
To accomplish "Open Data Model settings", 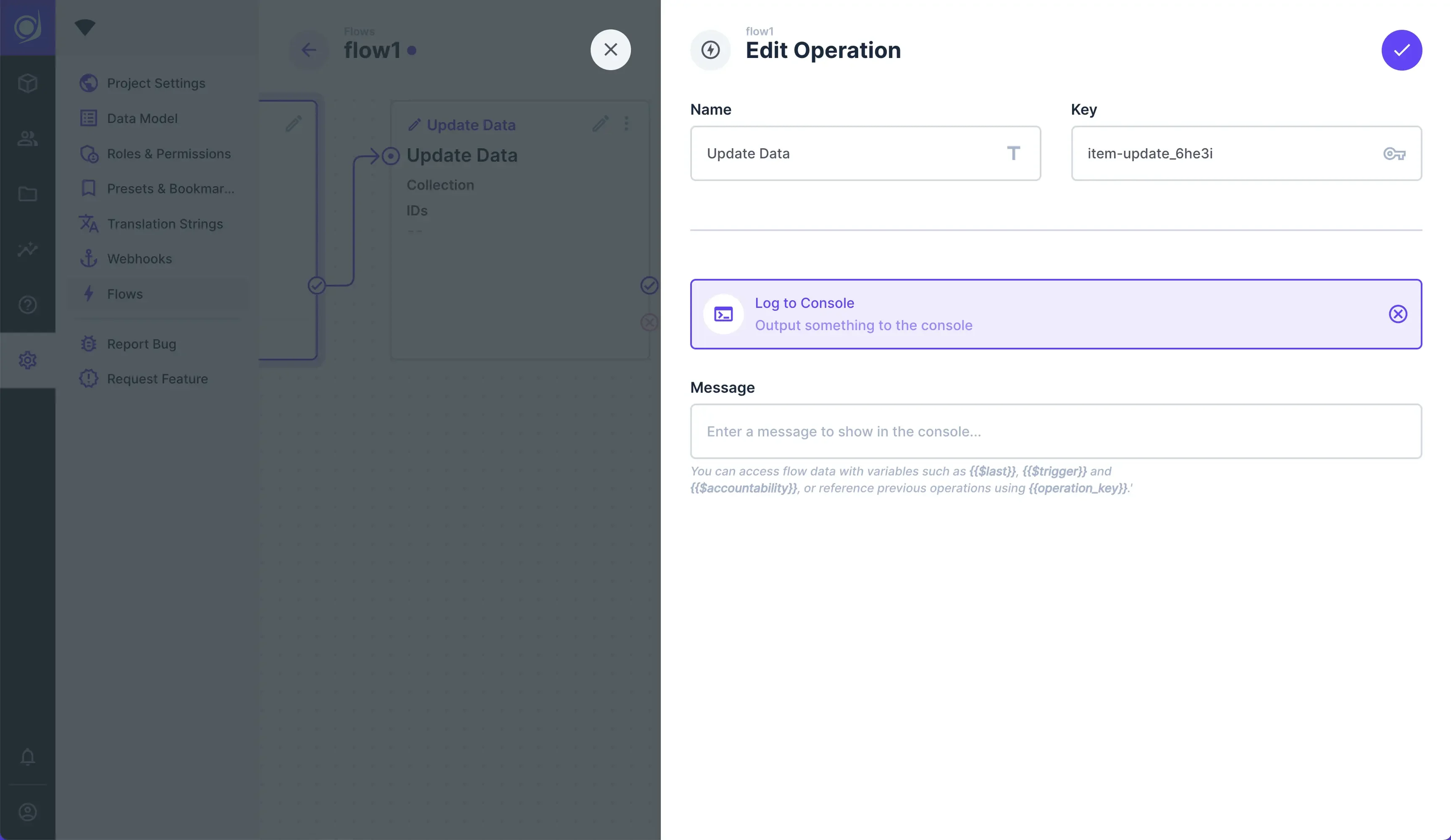I will coord(142,118).
